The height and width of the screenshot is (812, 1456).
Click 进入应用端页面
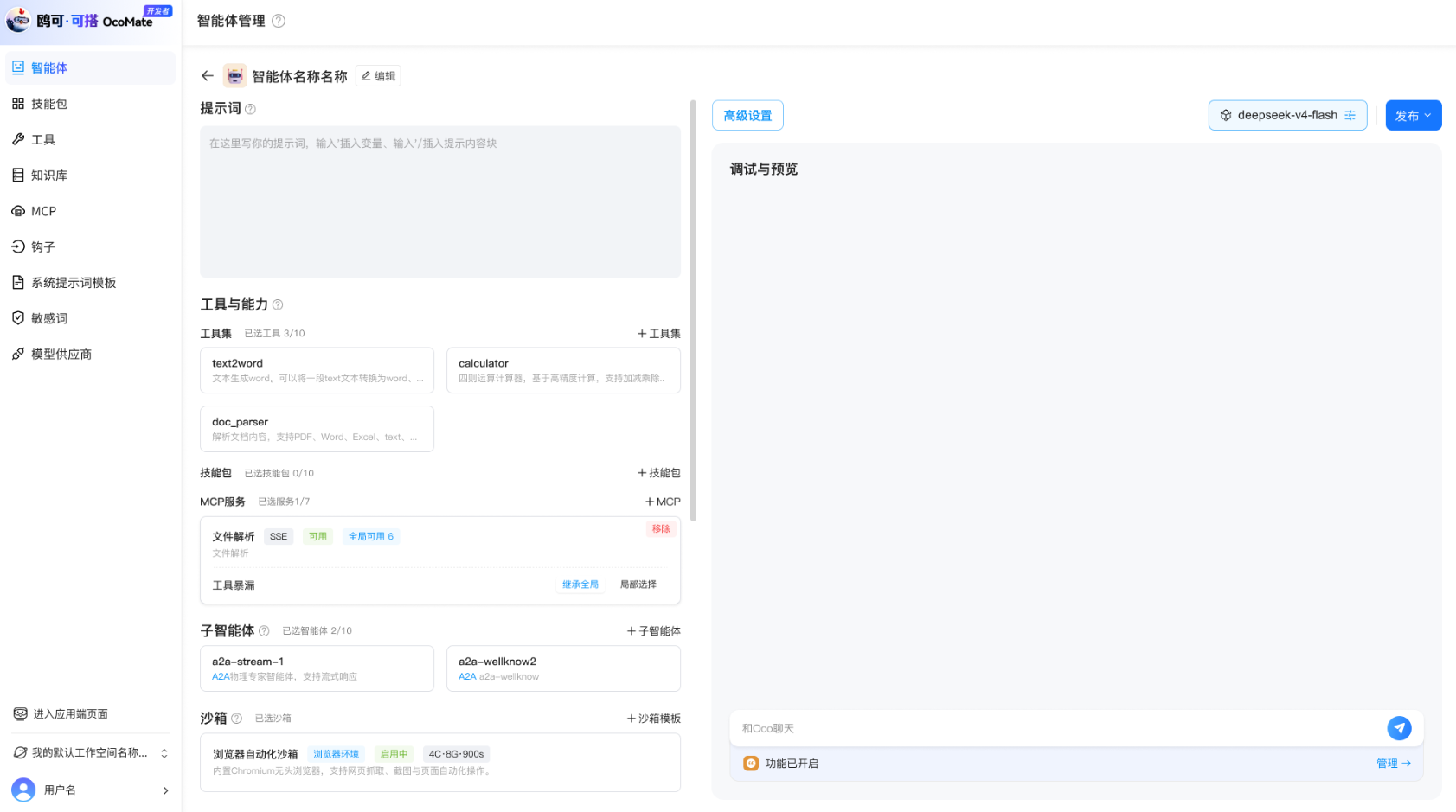[61, 714]
